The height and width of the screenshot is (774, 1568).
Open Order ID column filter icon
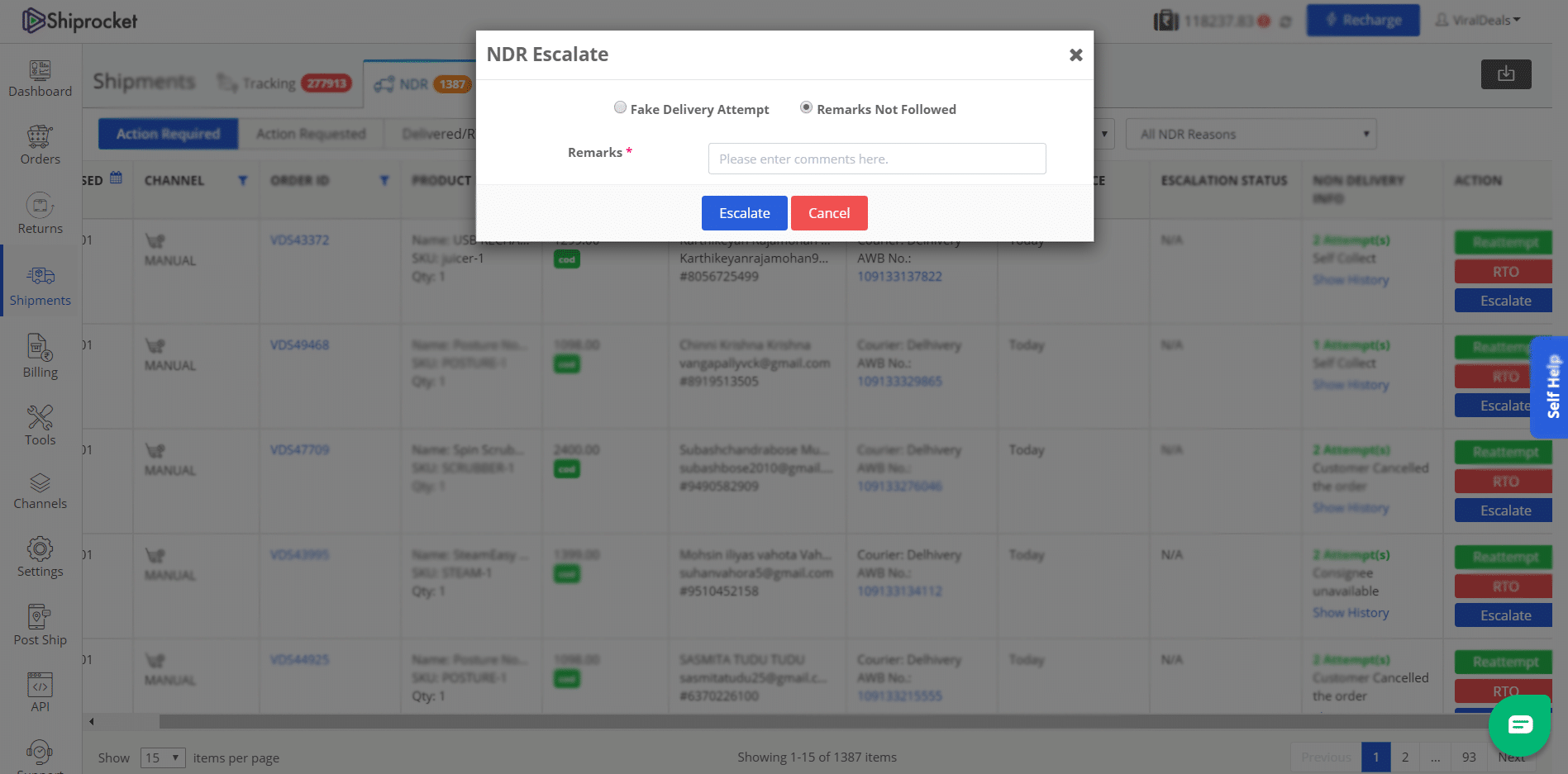click(x=384, y=181)
